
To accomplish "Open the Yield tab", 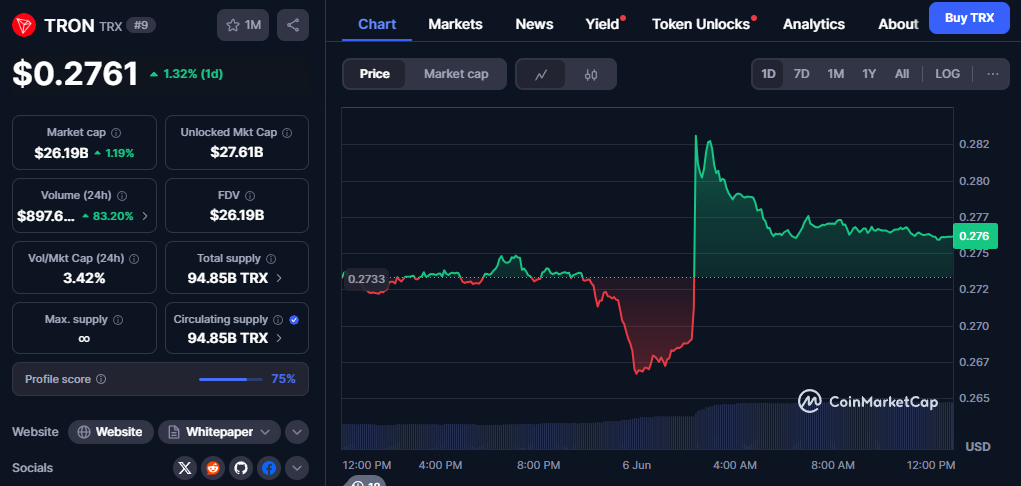I will (x=602, y=24).
